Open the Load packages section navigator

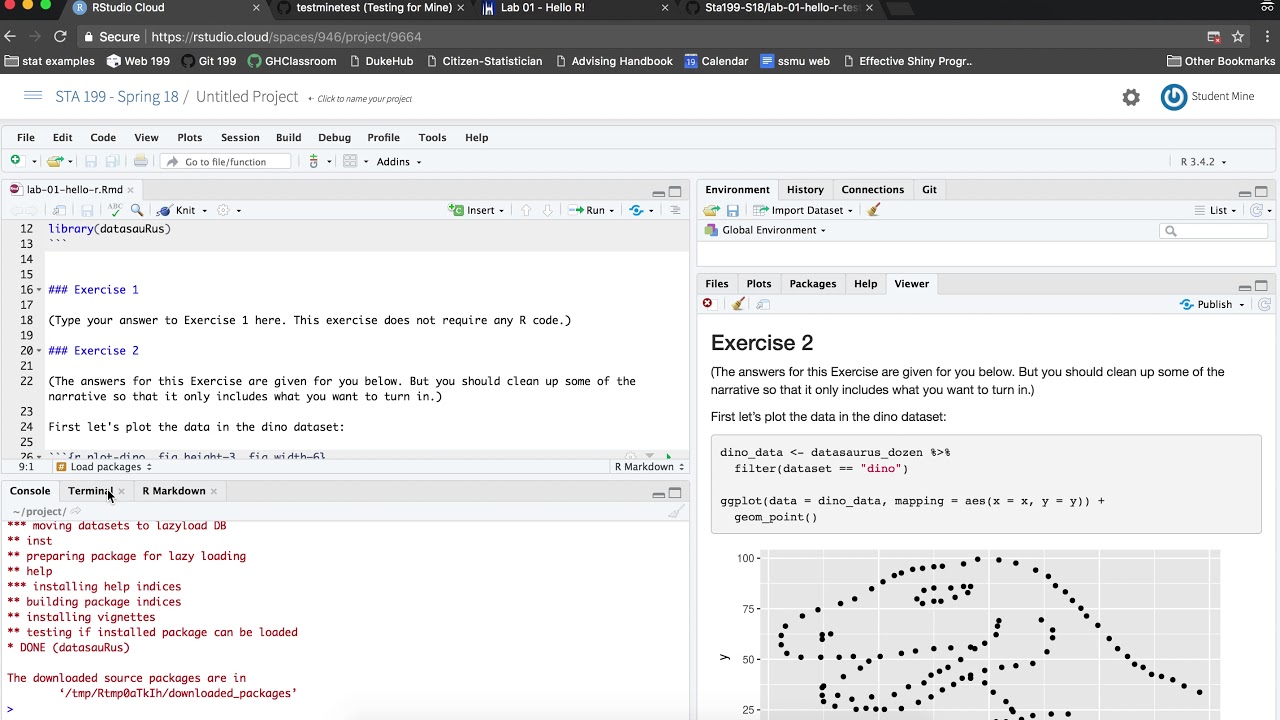[x=105, y=467]
